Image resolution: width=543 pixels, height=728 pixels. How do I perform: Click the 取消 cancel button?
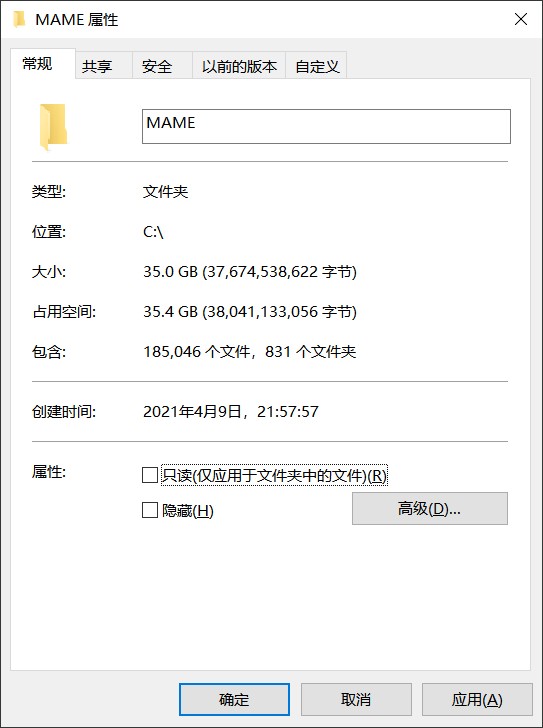pyautogui.click(x=356, y=699)
